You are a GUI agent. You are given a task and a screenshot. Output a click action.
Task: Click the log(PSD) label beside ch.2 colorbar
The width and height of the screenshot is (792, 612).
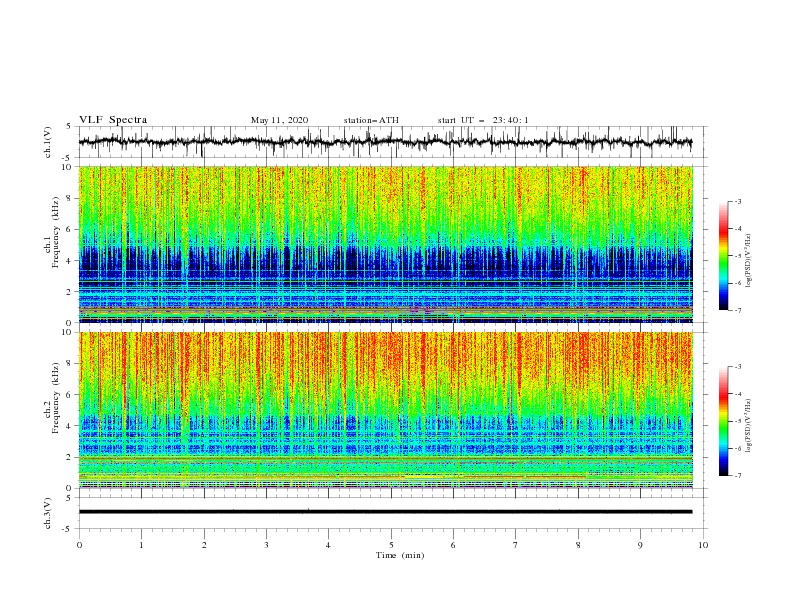tap(748, 426)
